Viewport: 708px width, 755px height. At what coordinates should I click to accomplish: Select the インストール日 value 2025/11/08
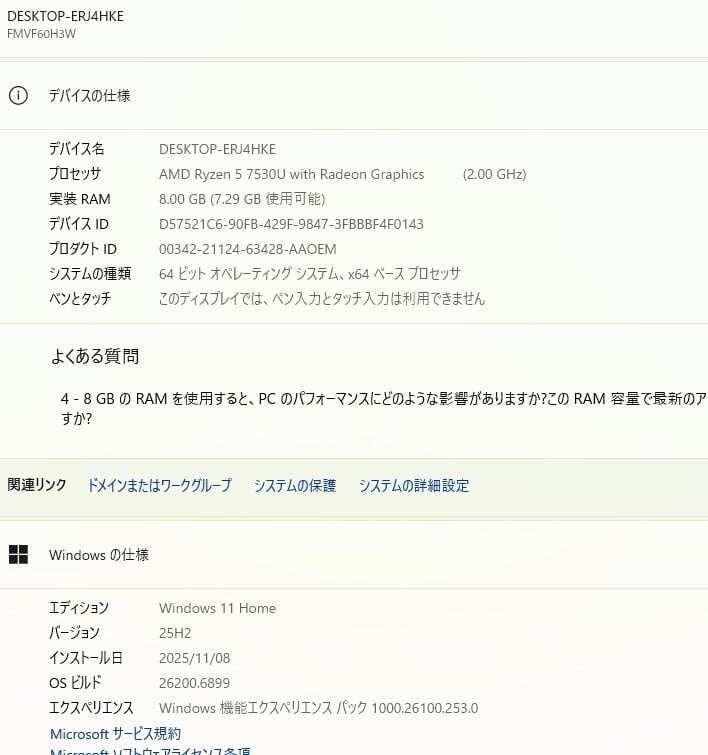(x=195, y=658)
